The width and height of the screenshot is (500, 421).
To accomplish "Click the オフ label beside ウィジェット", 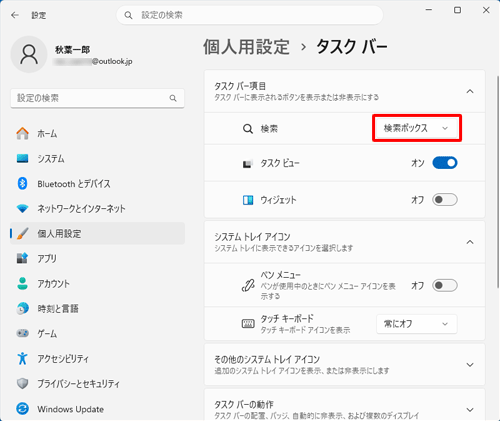I will tap(418, 200).
